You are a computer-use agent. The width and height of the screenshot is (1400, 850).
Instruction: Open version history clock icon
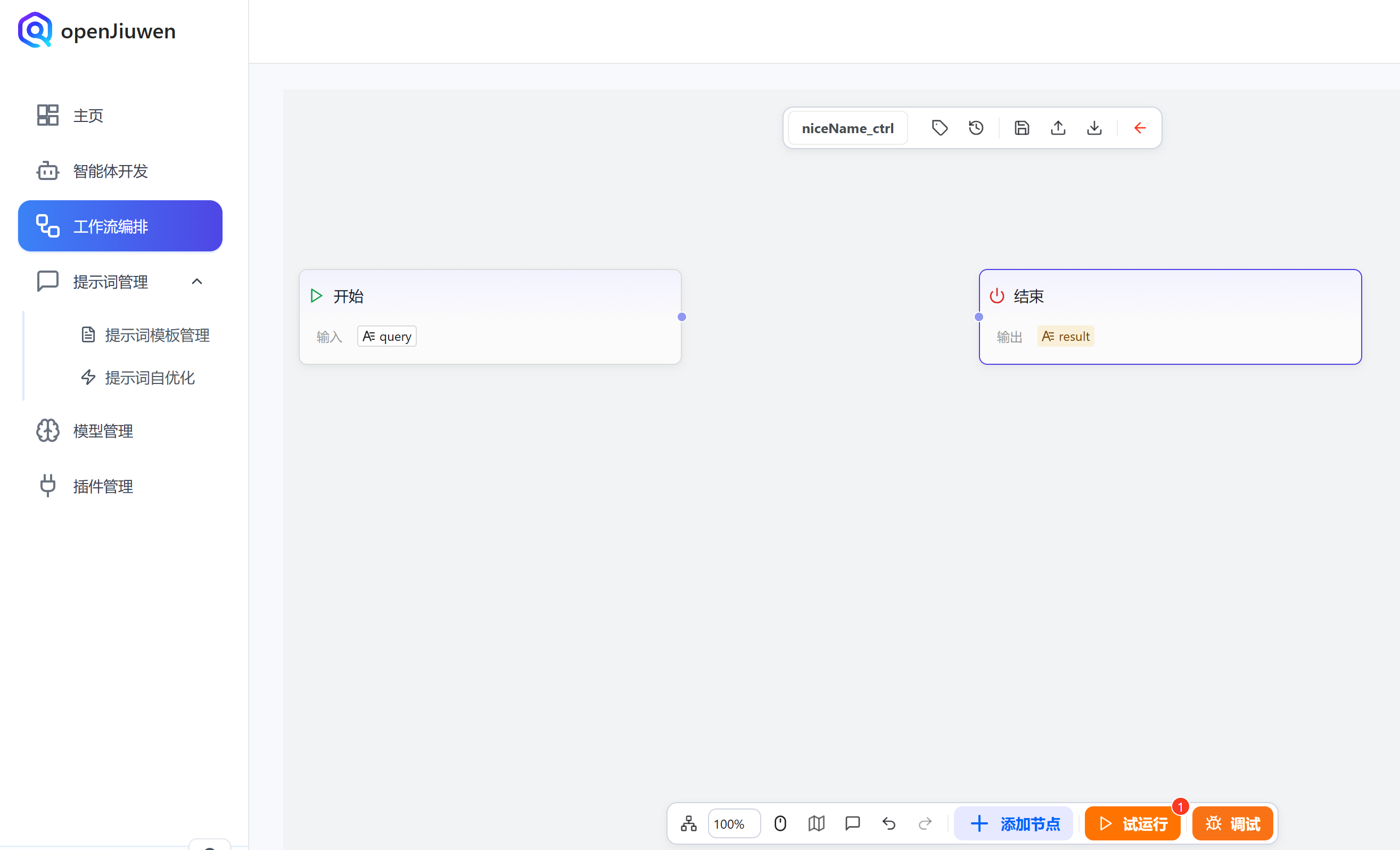(x=976, y=128)
